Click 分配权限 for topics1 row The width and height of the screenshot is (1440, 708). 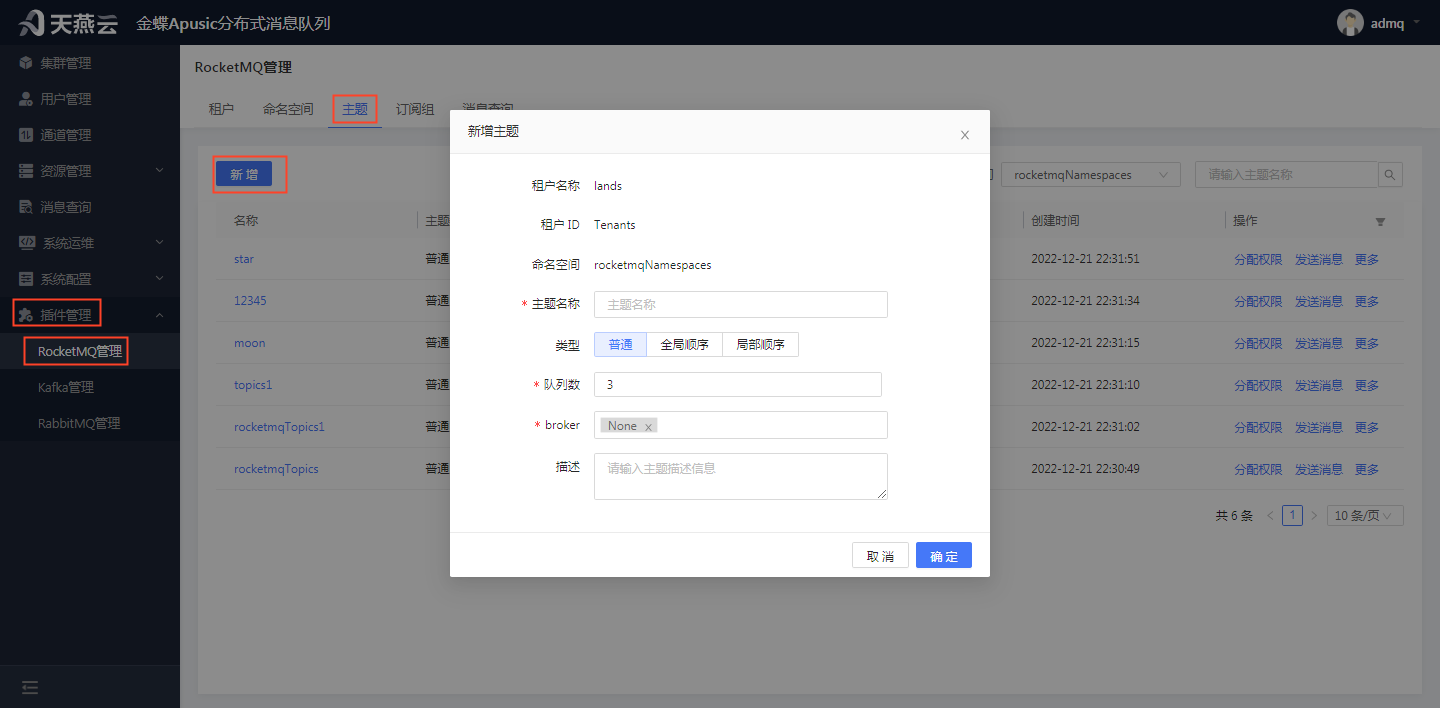click(x=1258, y=385)
